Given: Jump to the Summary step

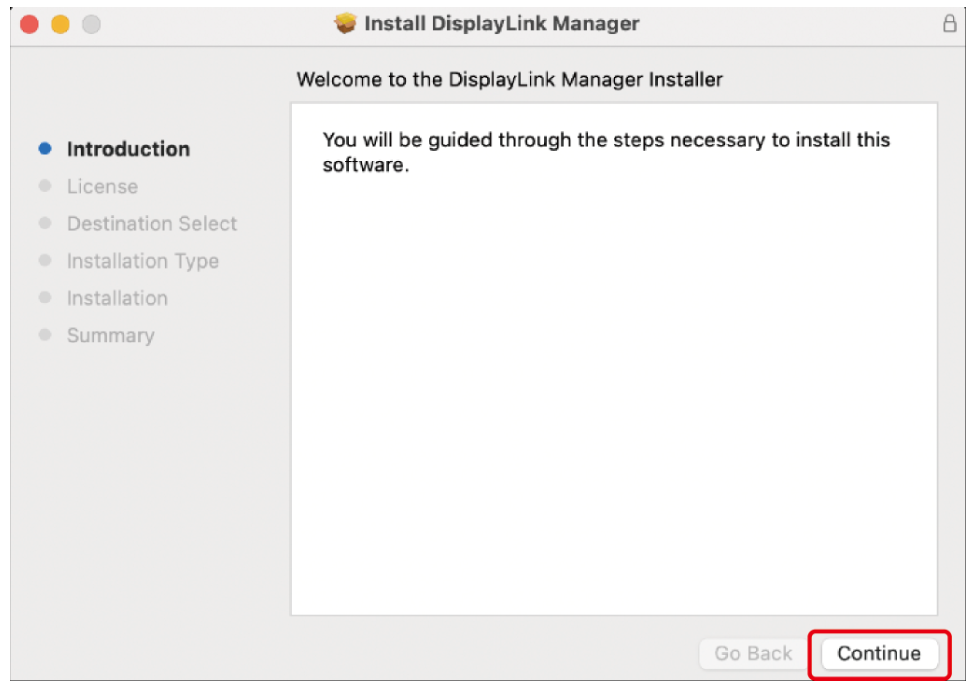Looking at the screenshot, I should (110, 336).
